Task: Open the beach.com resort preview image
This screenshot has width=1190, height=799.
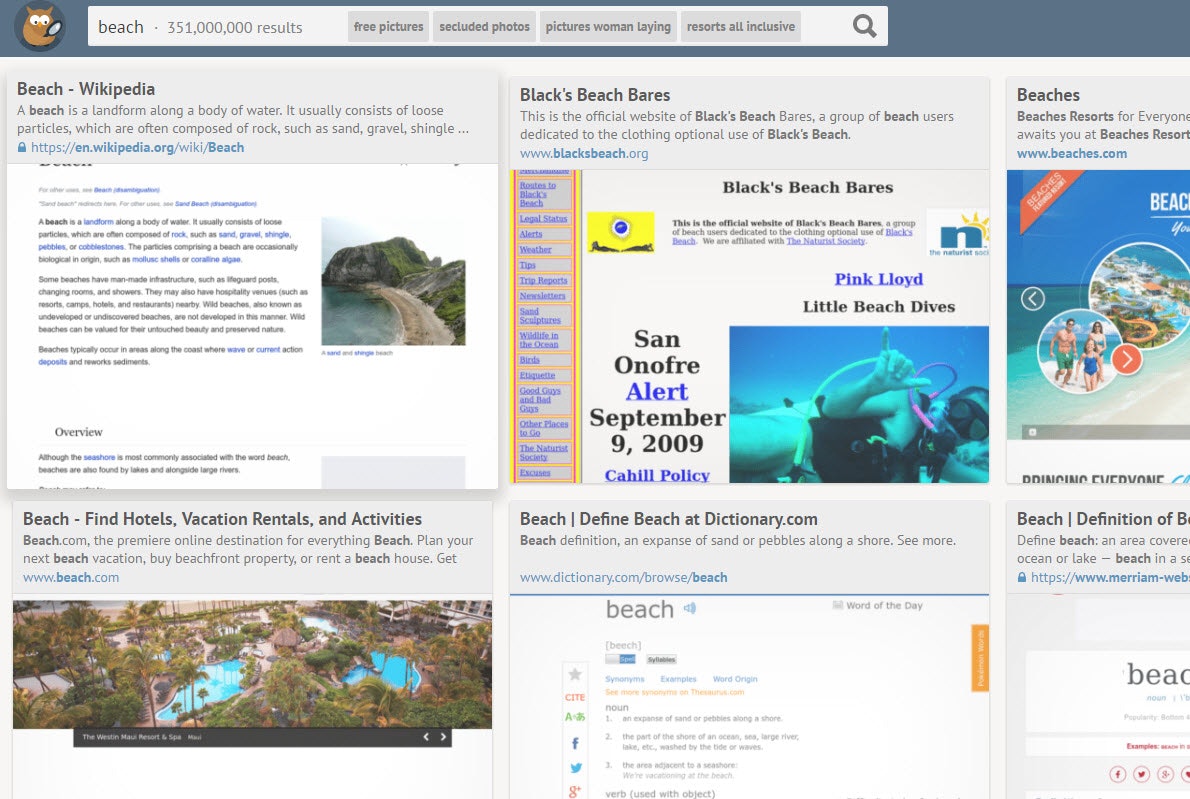Action: (252, 664)
